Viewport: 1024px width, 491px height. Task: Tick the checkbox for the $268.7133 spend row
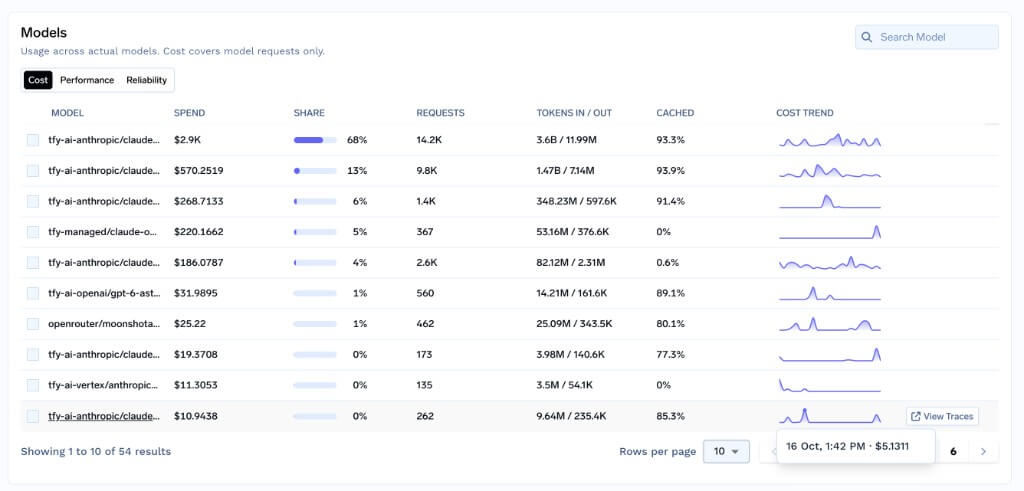33,201
